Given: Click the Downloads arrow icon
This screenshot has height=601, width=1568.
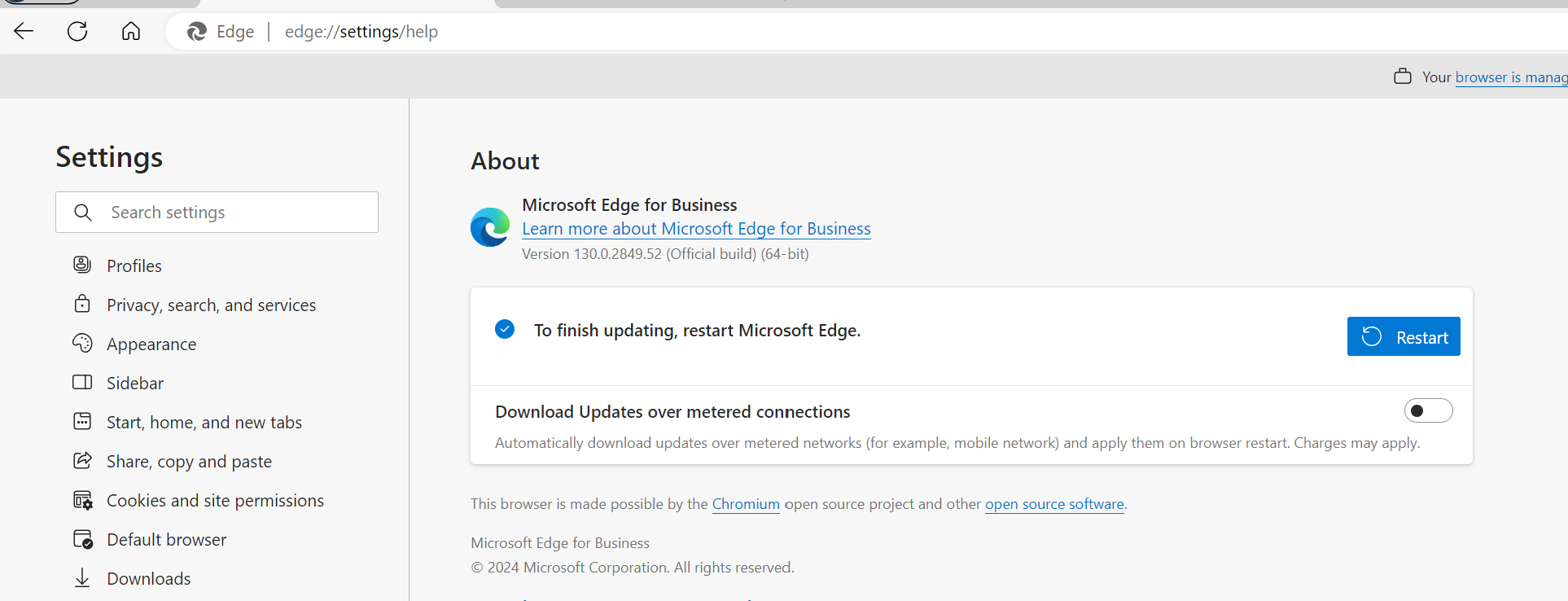Looking at the screenshot, I should coord(82,578).
